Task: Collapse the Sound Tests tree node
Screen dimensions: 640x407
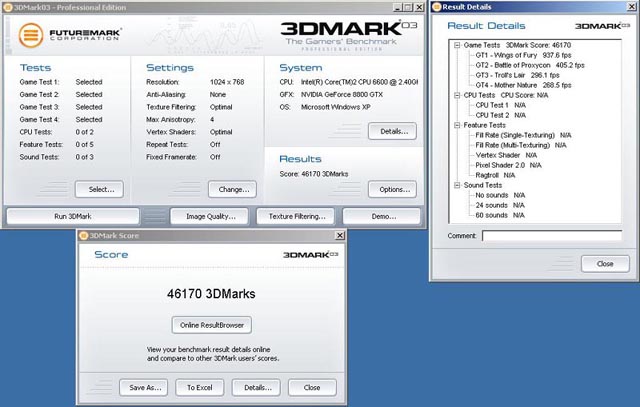Action: [x=457, y=185]
